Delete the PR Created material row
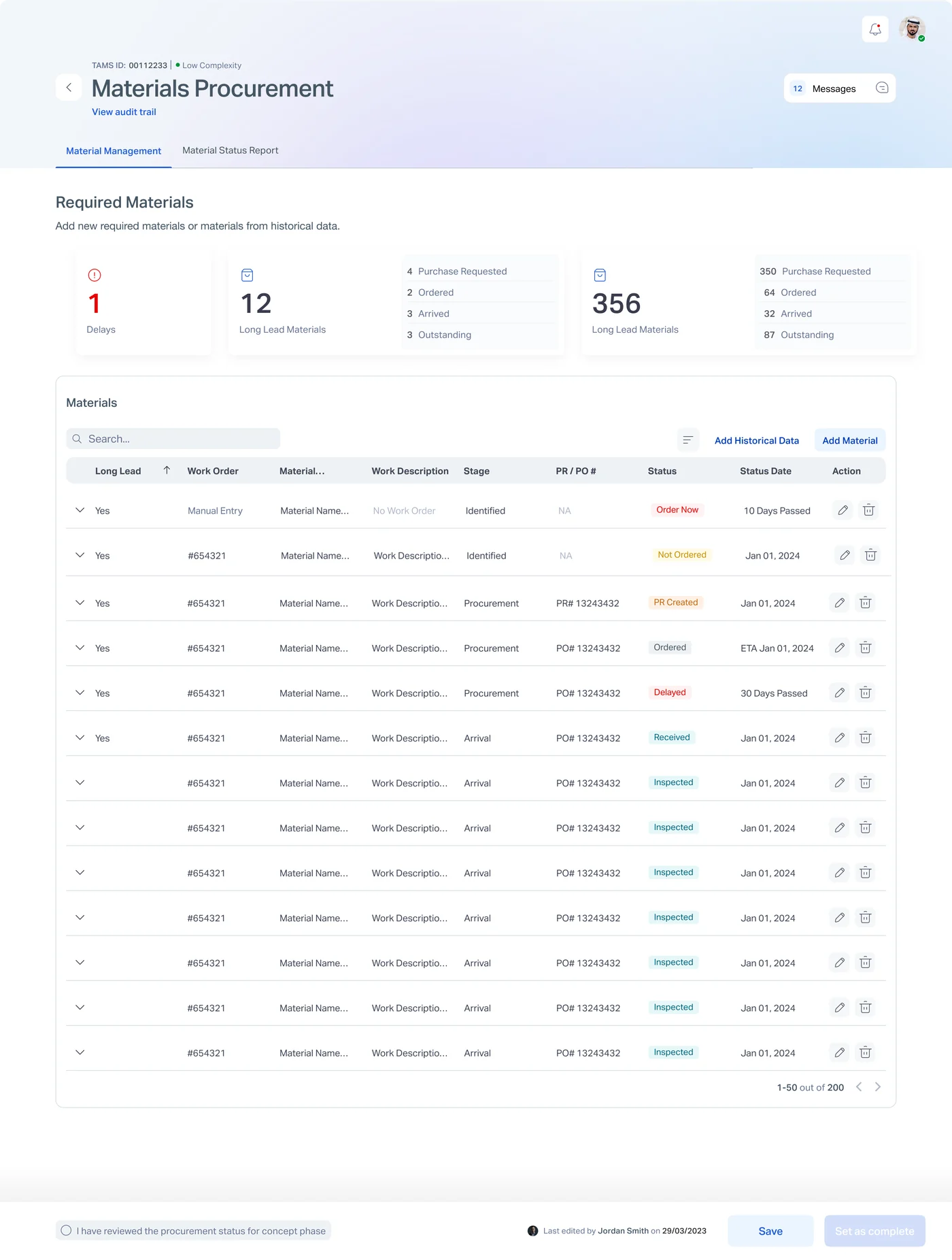The height and width of the screenshot is (1260, 952). (x=866, y=603)
